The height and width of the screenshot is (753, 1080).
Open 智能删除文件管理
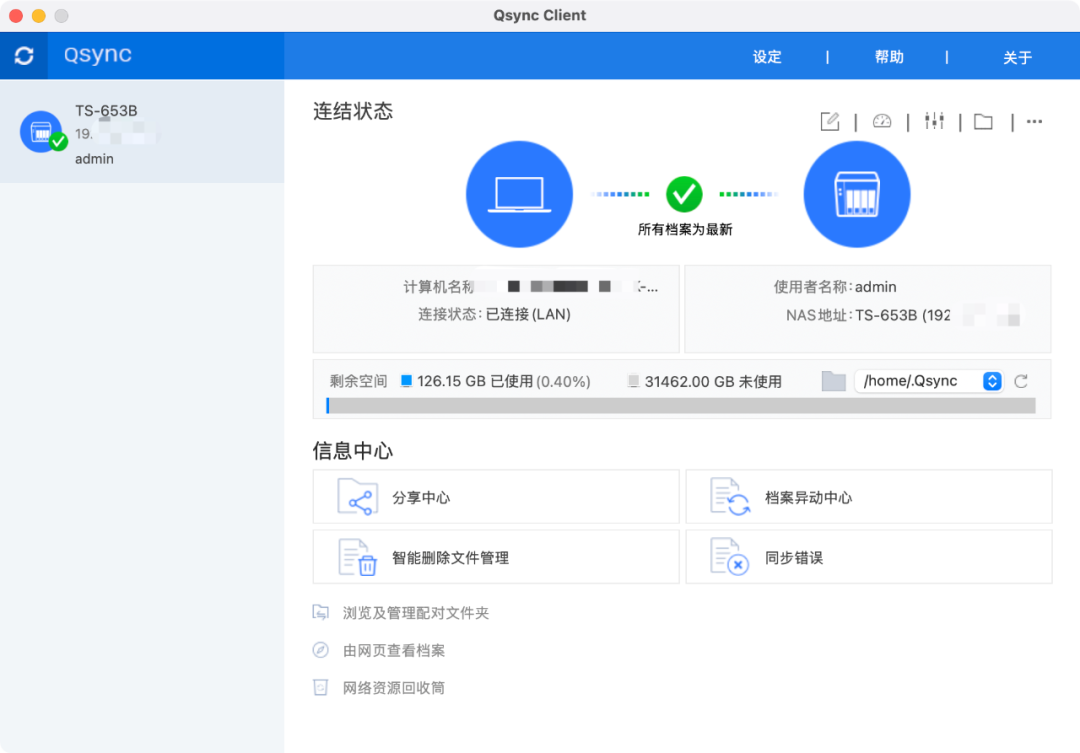pyautogui.click(x=496, y=557)
